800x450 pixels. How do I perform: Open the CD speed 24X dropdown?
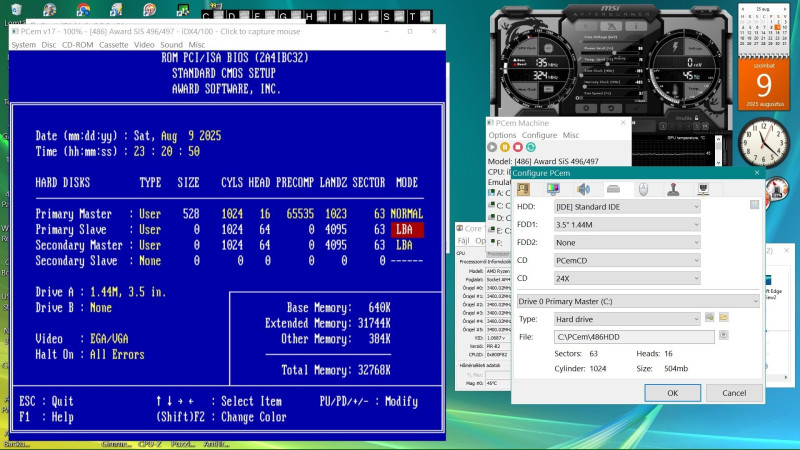(627, 278)
